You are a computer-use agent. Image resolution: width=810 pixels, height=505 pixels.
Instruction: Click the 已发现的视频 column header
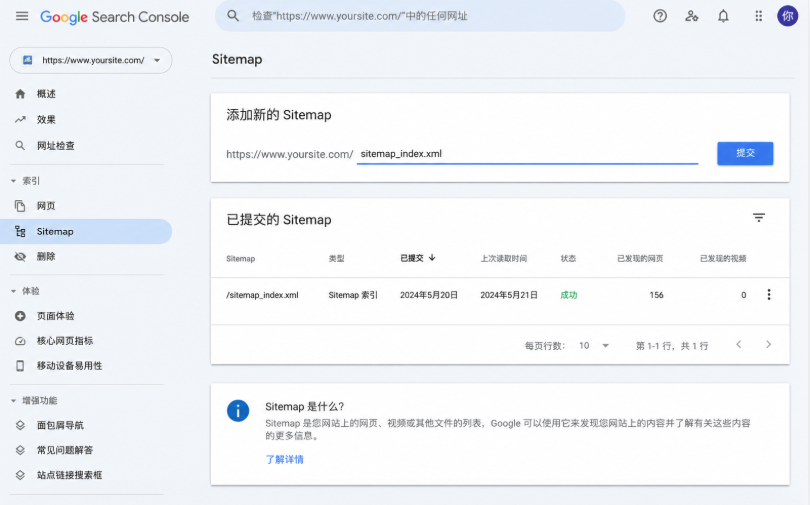pos(723,259)
